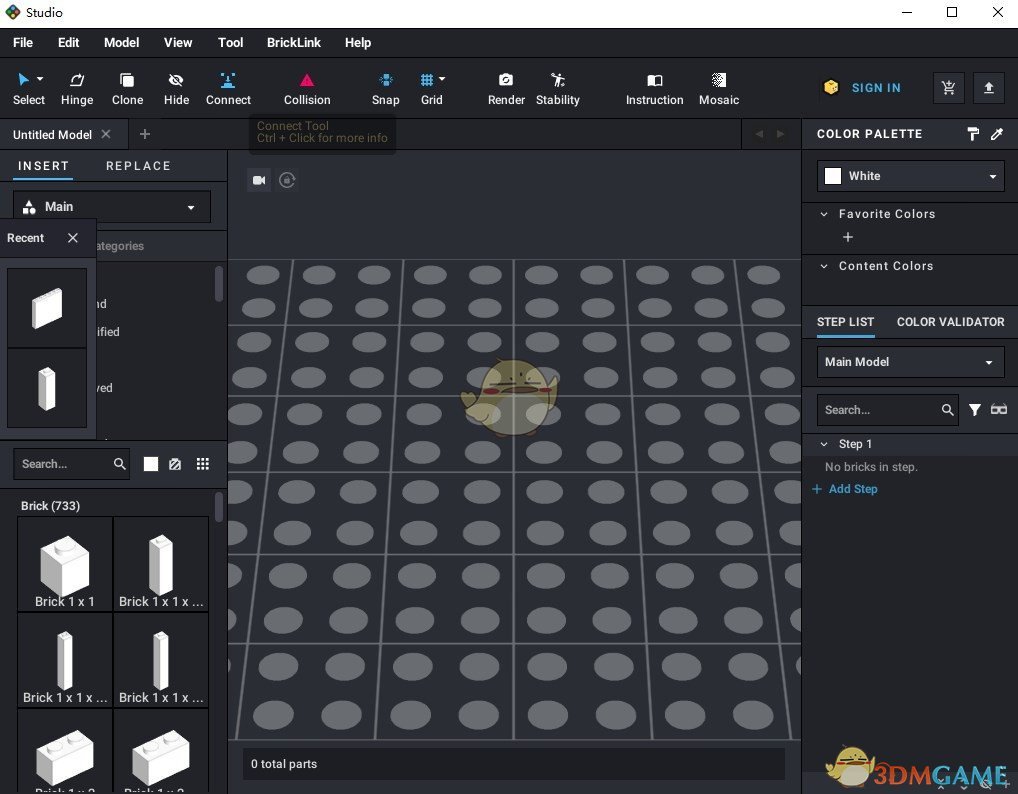Toggle the Grid display
This screenshot has width=1018, height=794.
430,88
